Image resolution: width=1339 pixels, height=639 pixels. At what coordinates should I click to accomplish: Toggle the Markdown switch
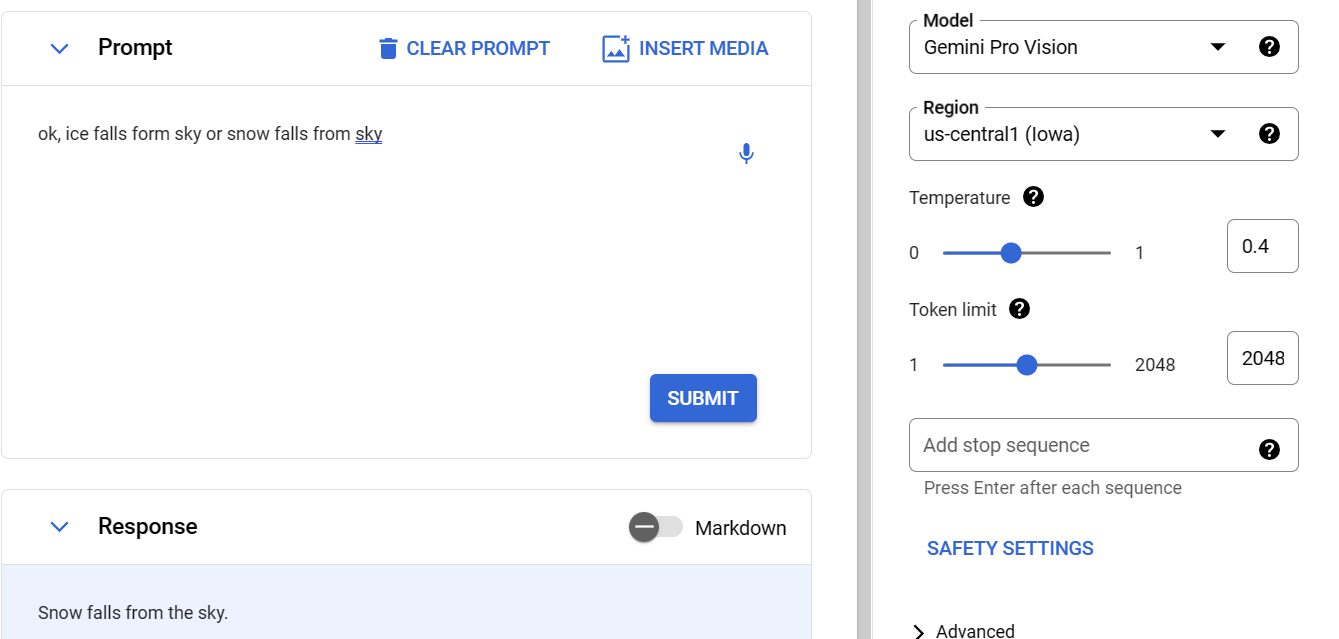pyautogui.click(x=655, y=527)
